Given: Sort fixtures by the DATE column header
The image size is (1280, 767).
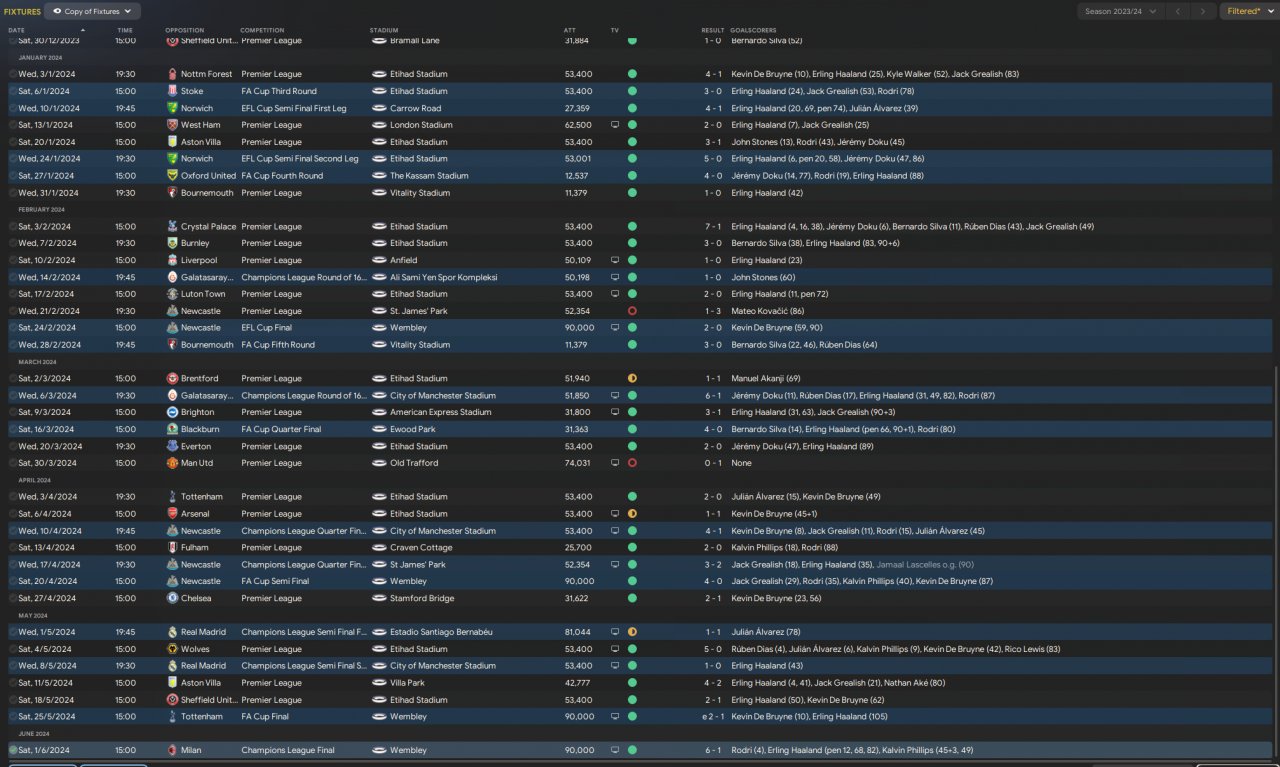Looking at the screenshot, I should (x=16, y=30).
